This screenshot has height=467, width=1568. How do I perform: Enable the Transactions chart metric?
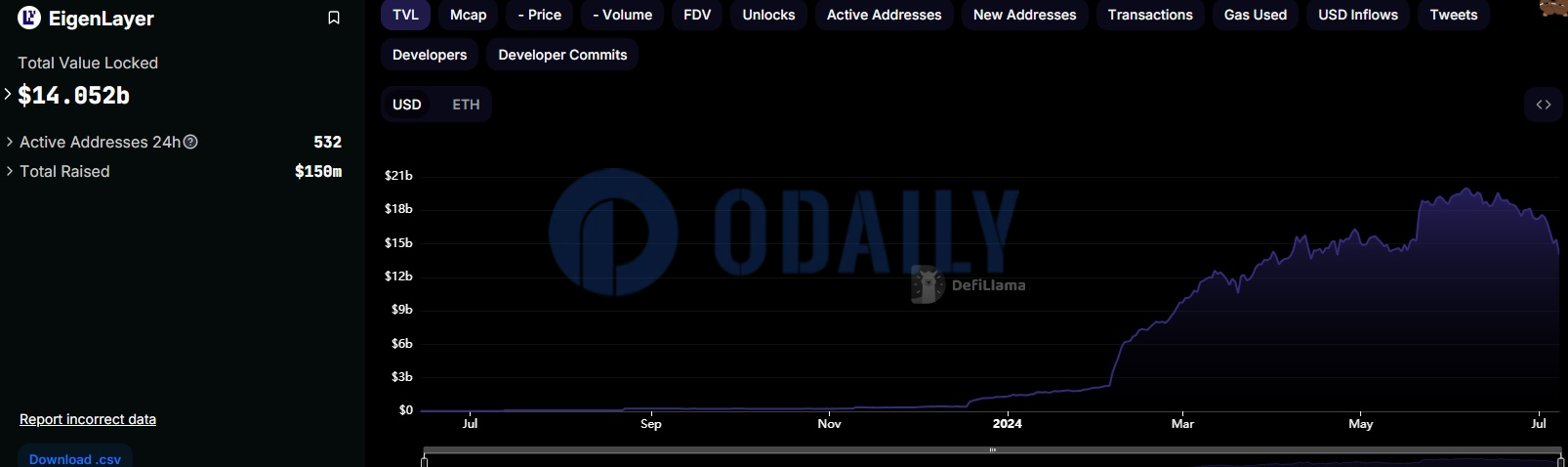click(1150, 15)
